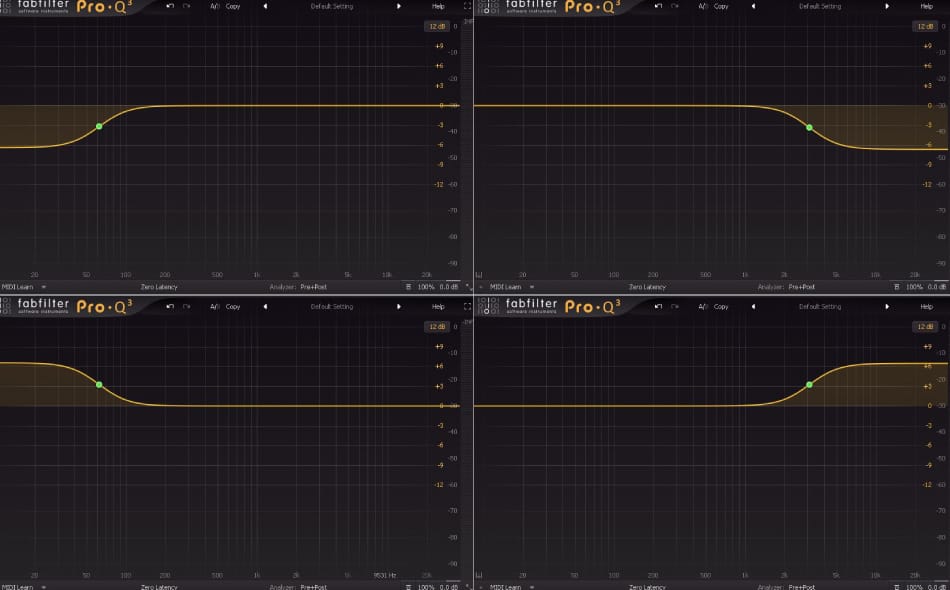Select the green high-shelf boost band node, bottom-right window
Image resolution: width=950 pixels, height=590 pixels.
tap(809, 385)
